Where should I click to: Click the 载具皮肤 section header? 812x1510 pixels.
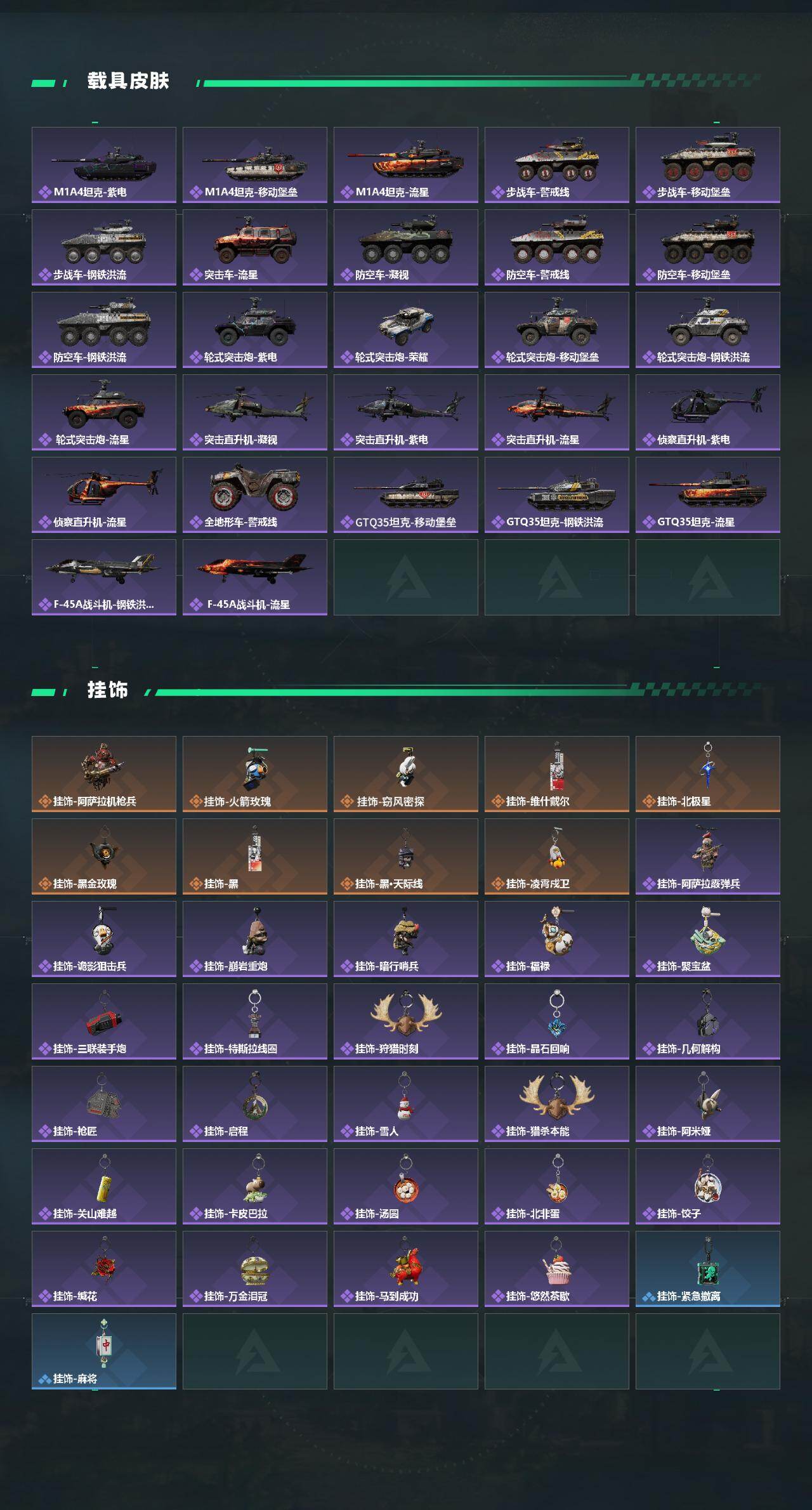click(128, 81)
